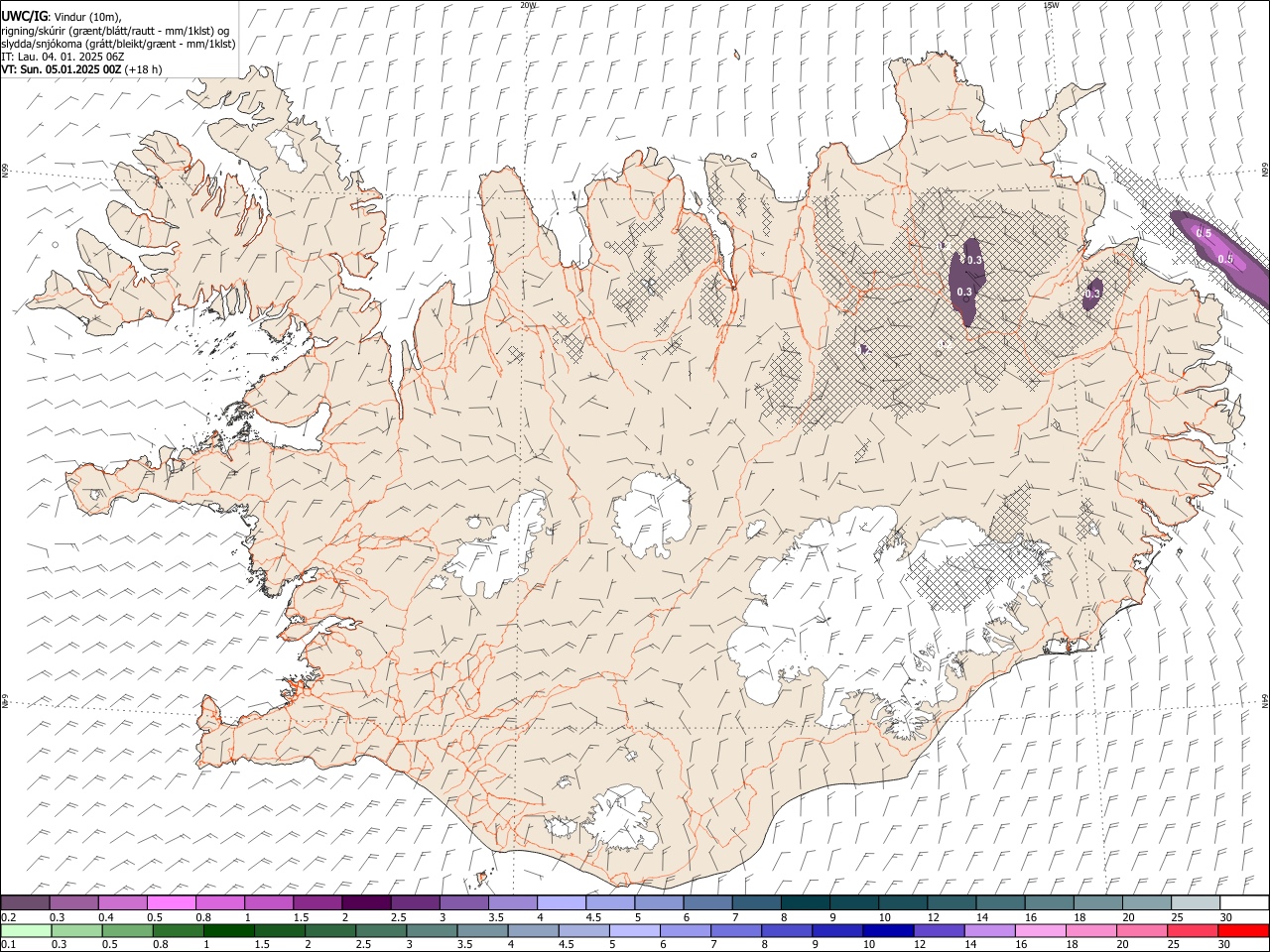
Task: Select the darkest green swatch labeled 1 in rain scale
Action: click(x=229, y=930)
